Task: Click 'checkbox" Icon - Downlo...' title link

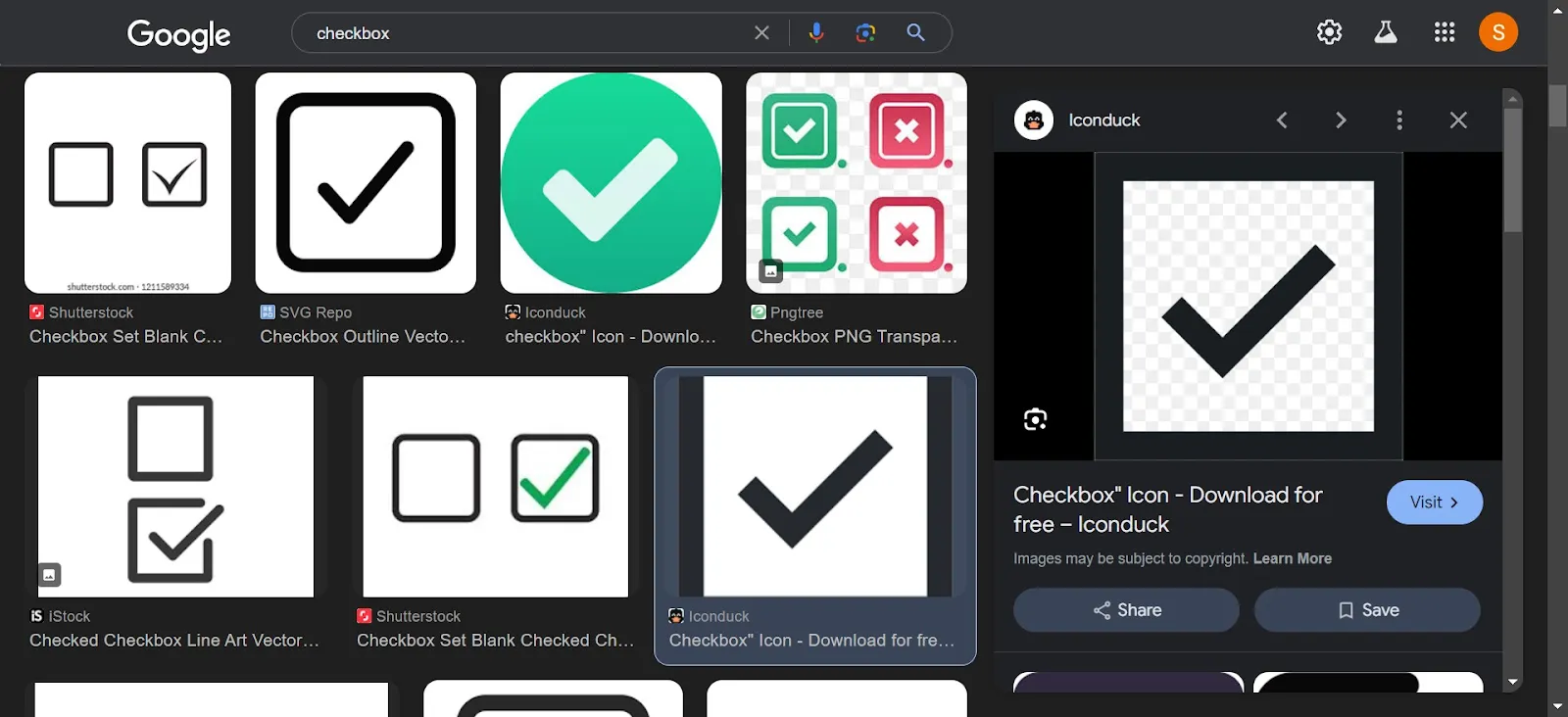Action: (611, 336)
